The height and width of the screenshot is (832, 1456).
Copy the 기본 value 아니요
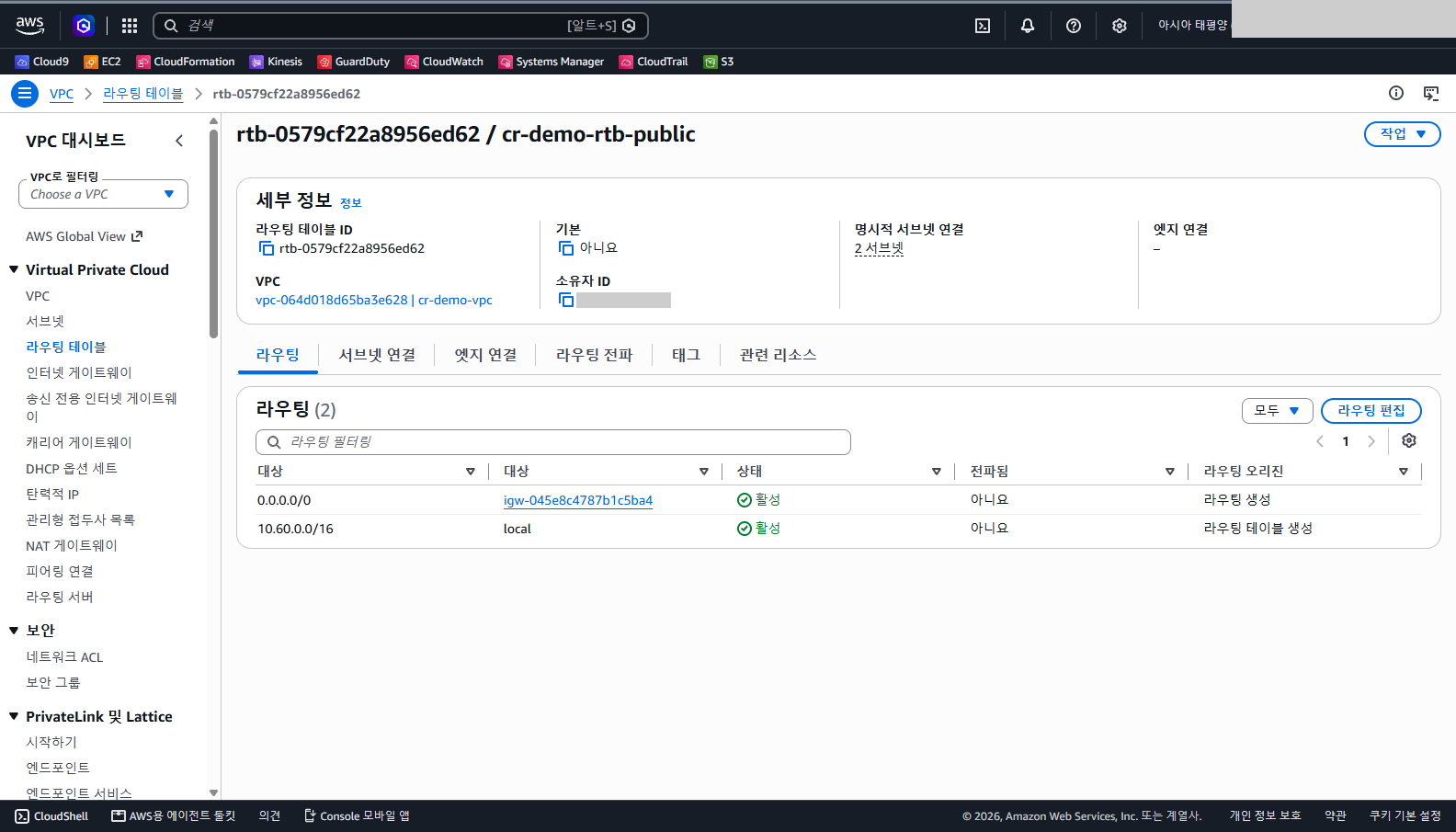pos(566,248)
